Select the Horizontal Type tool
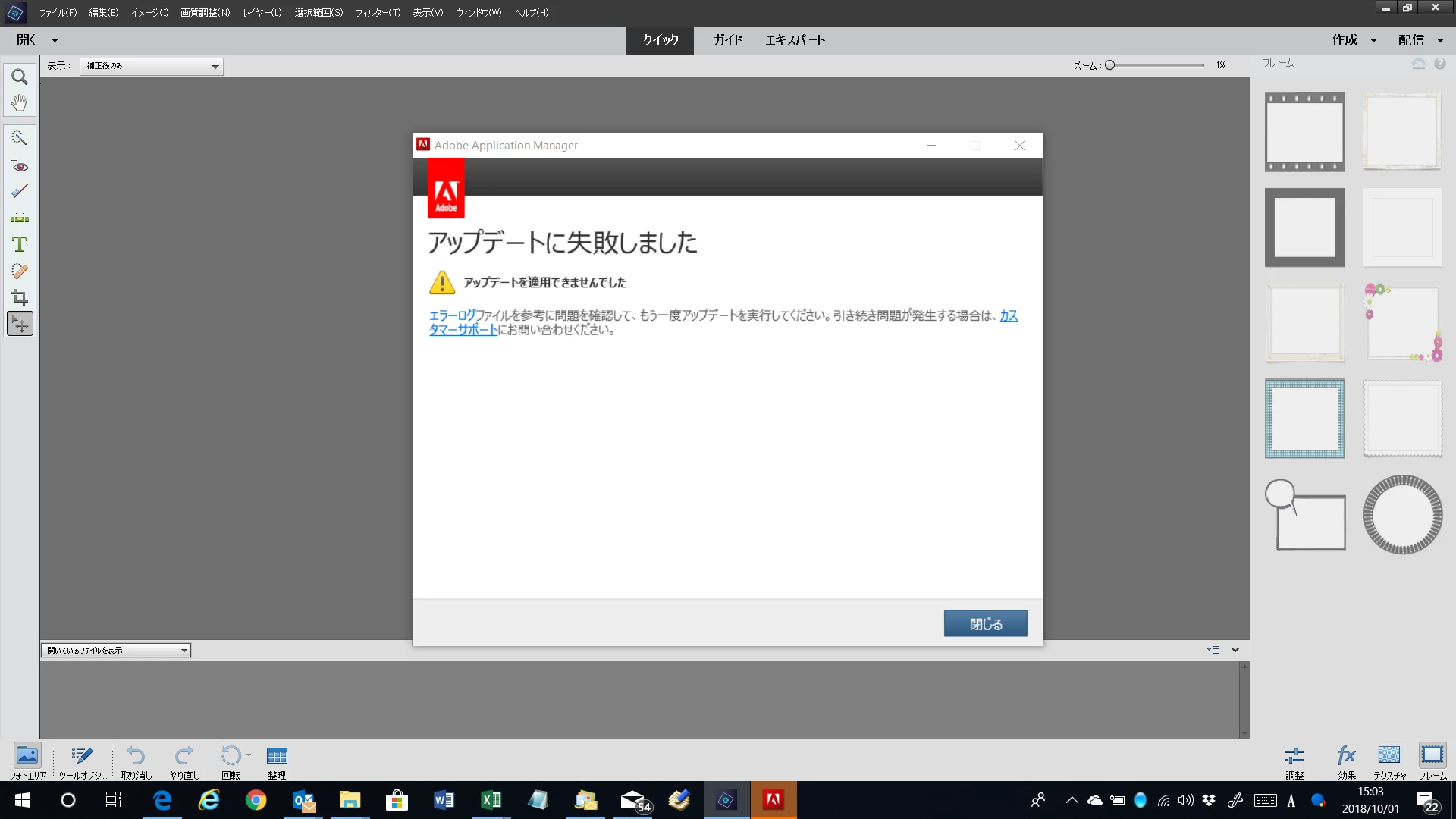Viewport: 1456px width, 819px height. tap(20, 244)
